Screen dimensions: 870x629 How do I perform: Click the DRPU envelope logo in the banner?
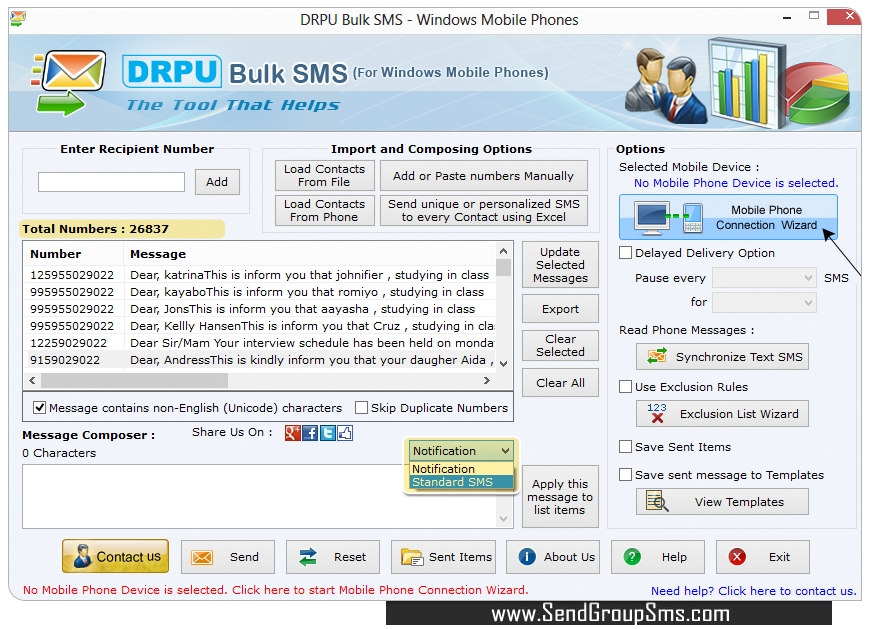[69, 83]
